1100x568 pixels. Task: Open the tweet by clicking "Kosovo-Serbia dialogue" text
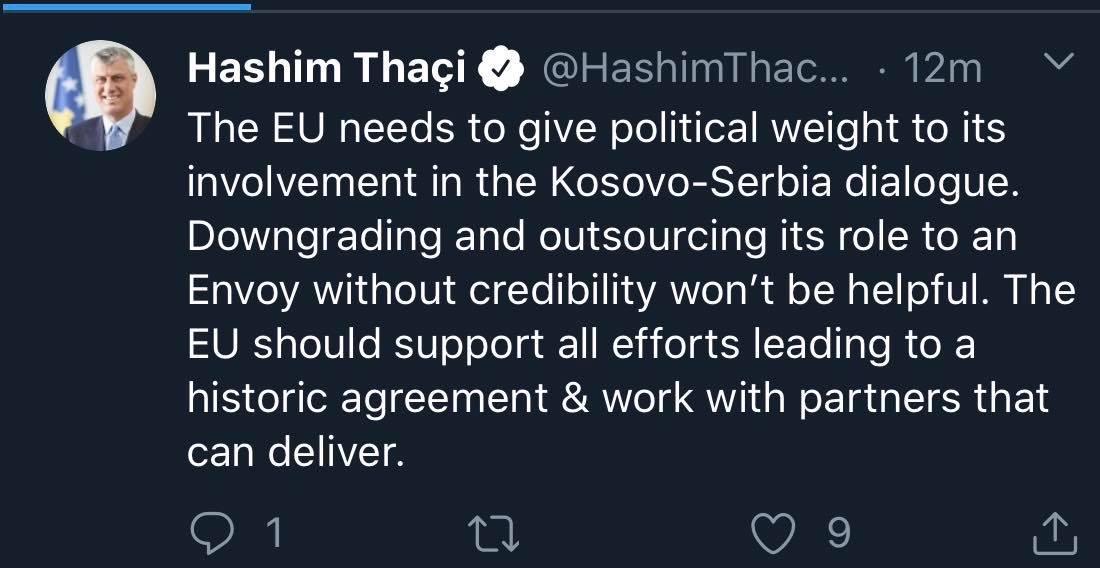click(x=784, y=183)
